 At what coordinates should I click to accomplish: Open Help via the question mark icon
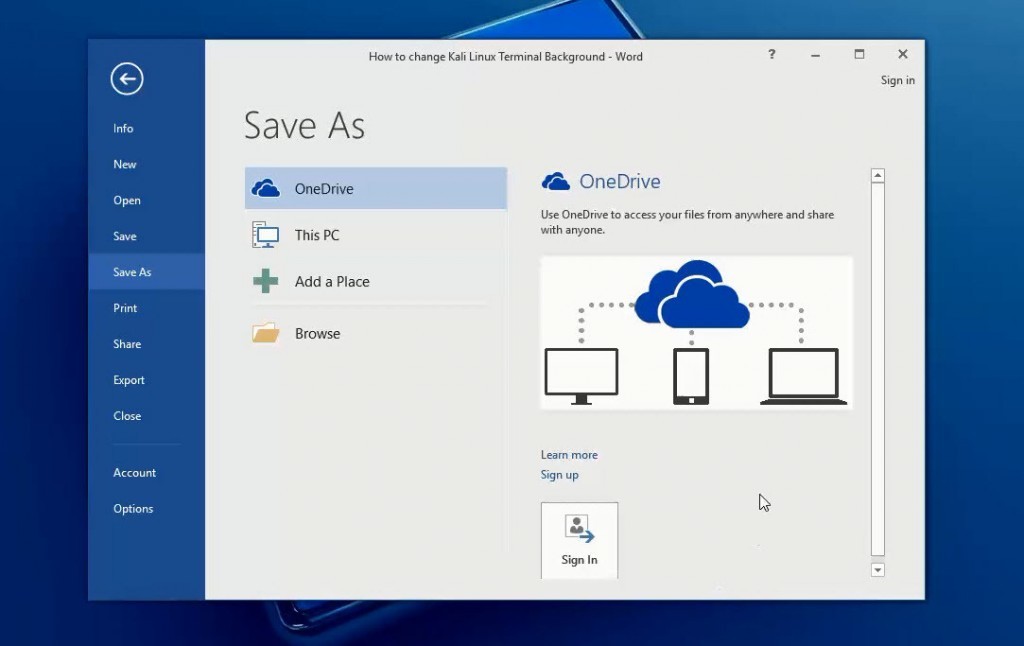[771, 56]
